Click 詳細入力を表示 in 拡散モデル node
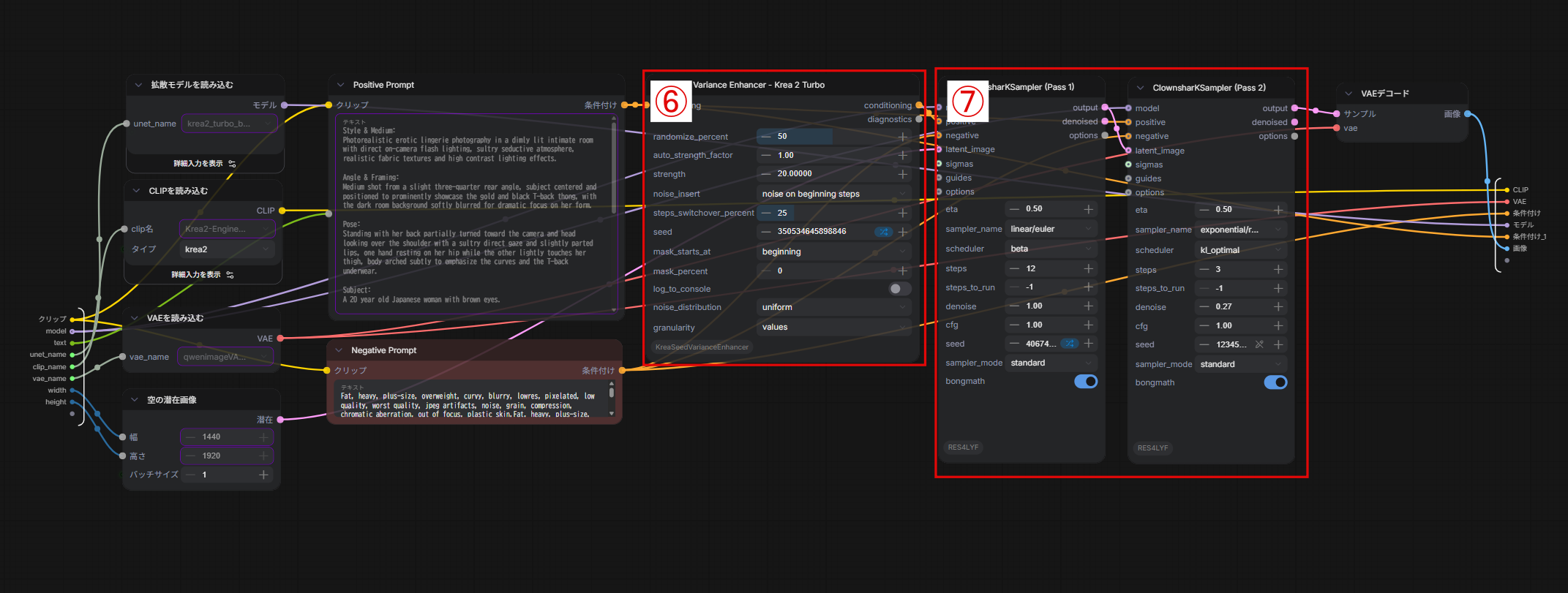 coord(205,164)
